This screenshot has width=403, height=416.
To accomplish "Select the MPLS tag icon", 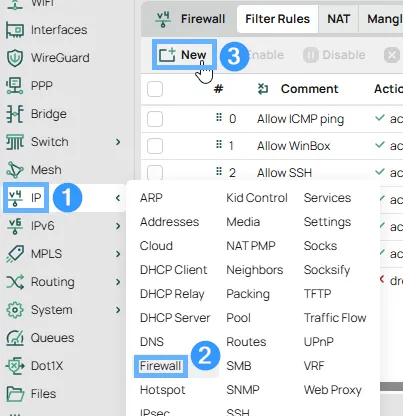I will [x=15, y=254].
